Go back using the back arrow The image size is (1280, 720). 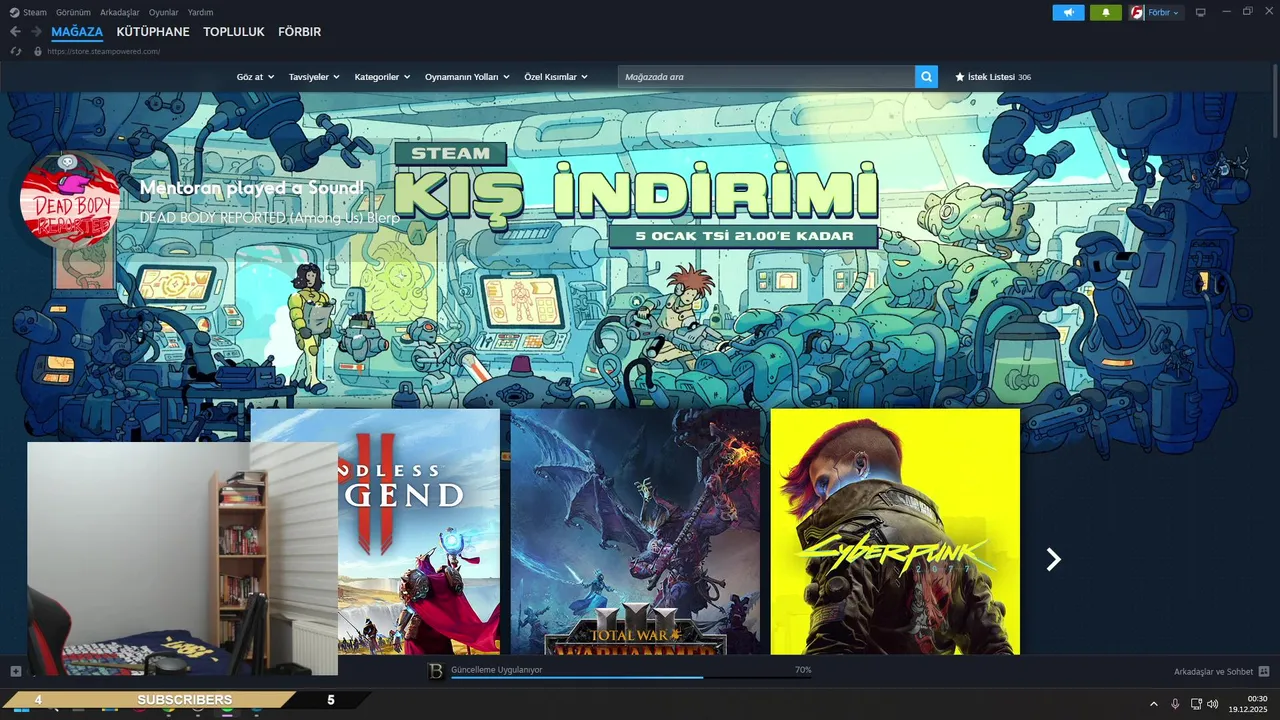click(15, 32)
